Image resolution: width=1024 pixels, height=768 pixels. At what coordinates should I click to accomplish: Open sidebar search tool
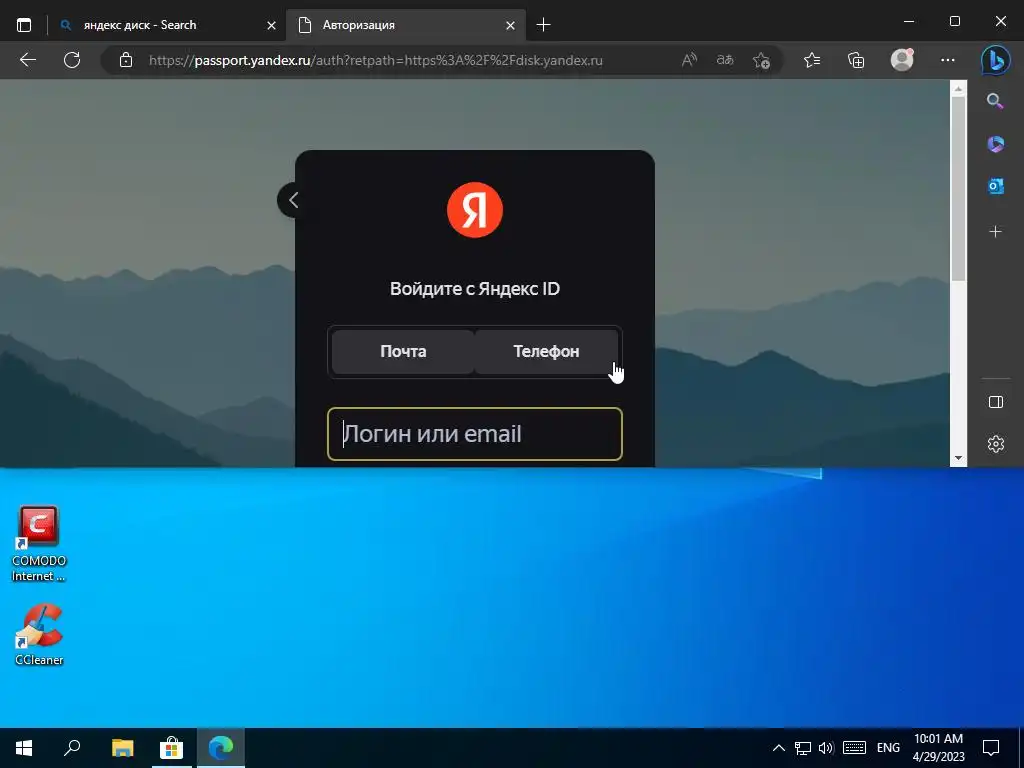coord(995,101)
